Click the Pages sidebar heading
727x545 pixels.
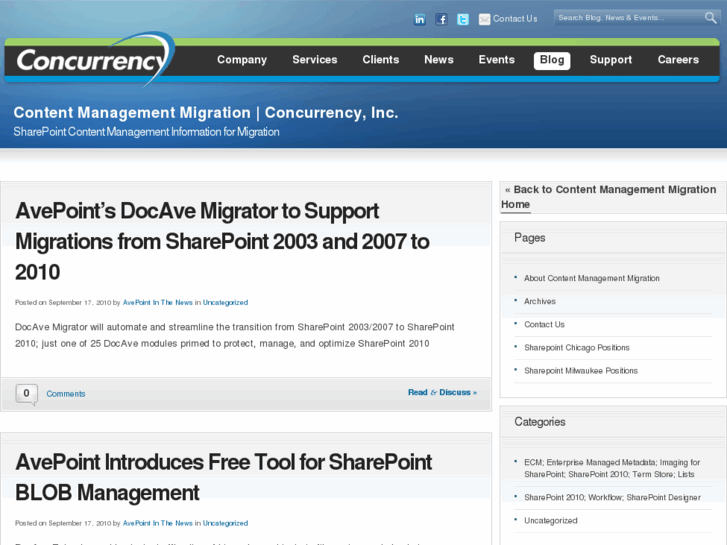tap(529, 238)
